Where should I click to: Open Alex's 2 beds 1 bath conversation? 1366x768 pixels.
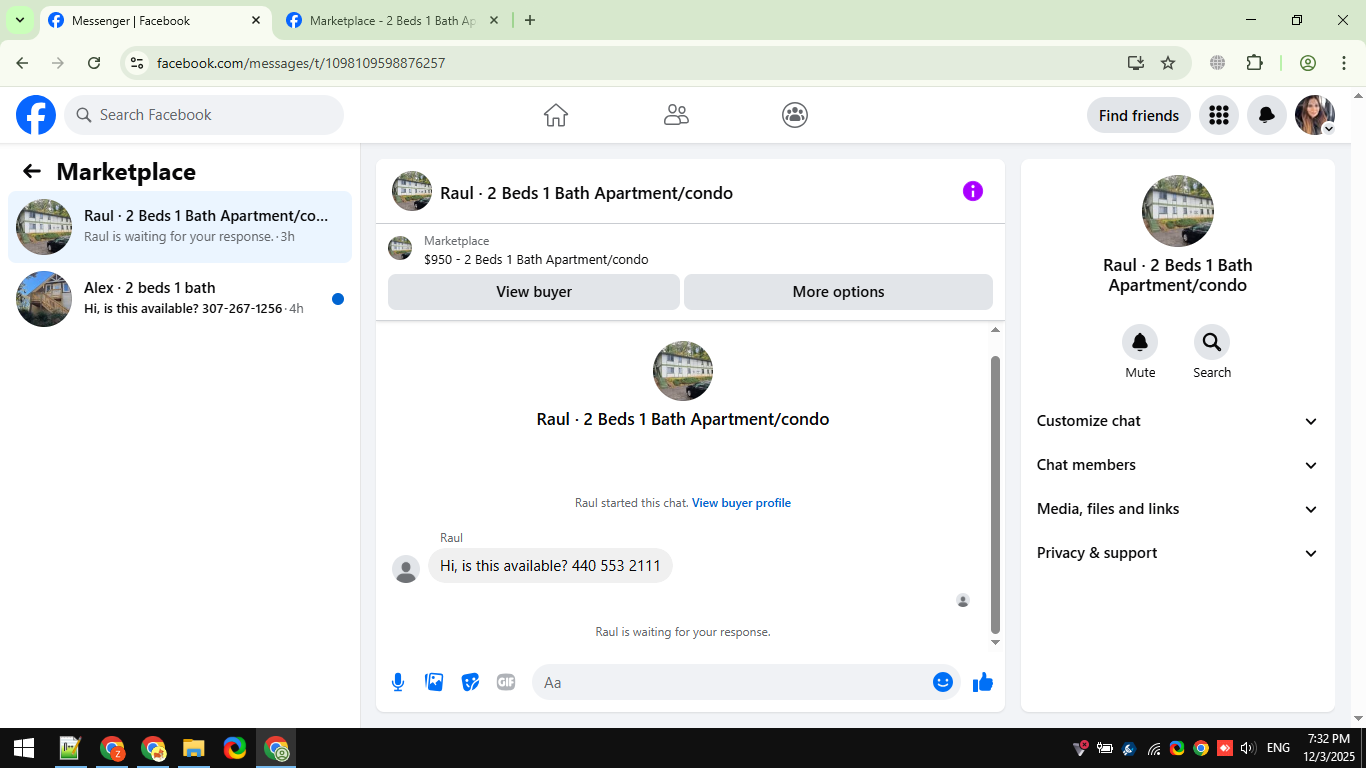(x=180, y=299)
